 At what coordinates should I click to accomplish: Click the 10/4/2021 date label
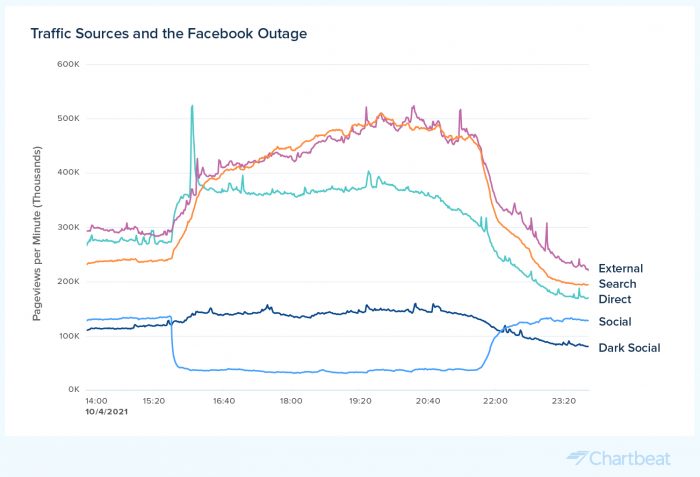click(x=106, y=411)
